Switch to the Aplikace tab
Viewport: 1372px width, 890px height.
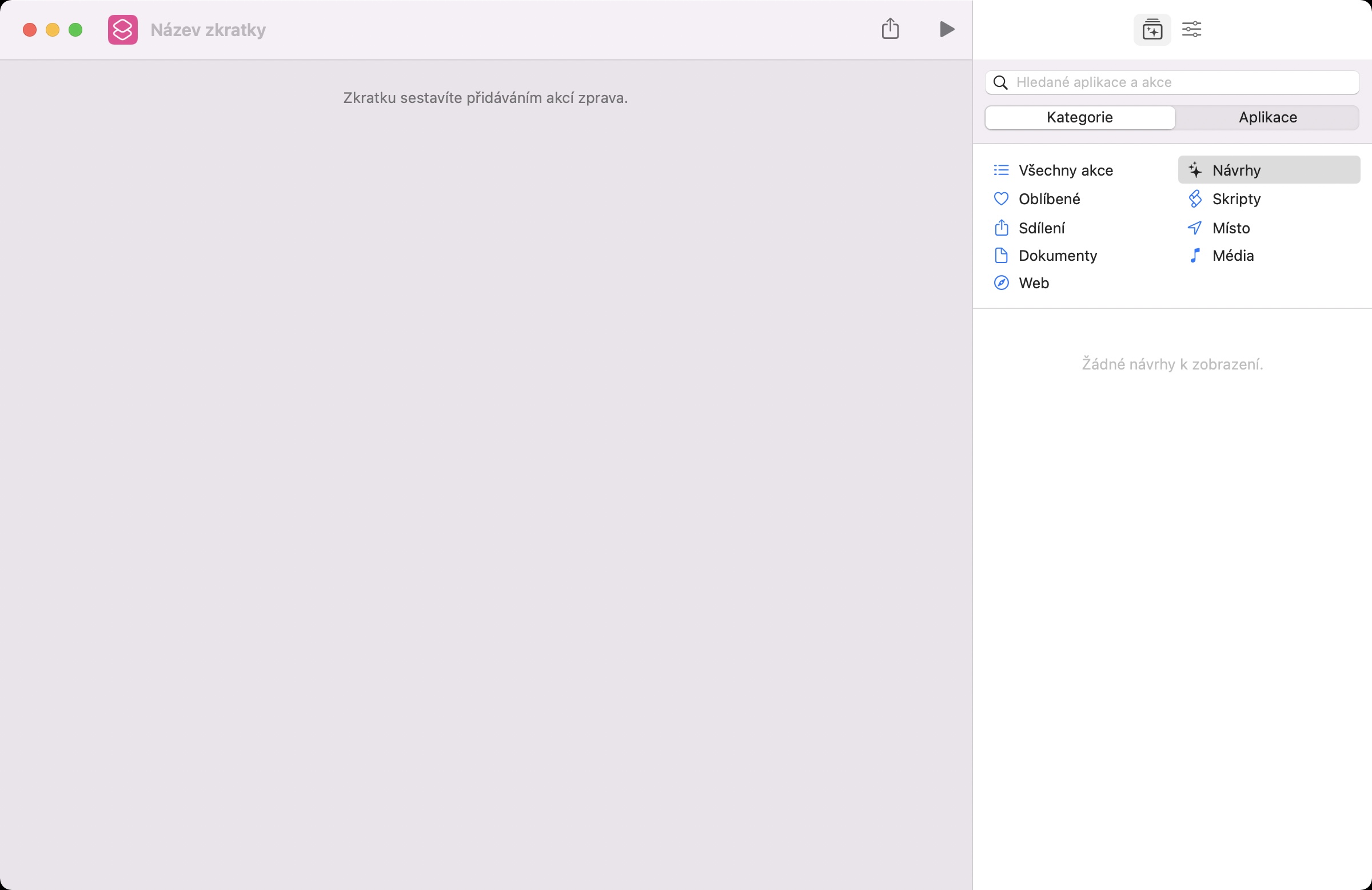point(1267,118)
